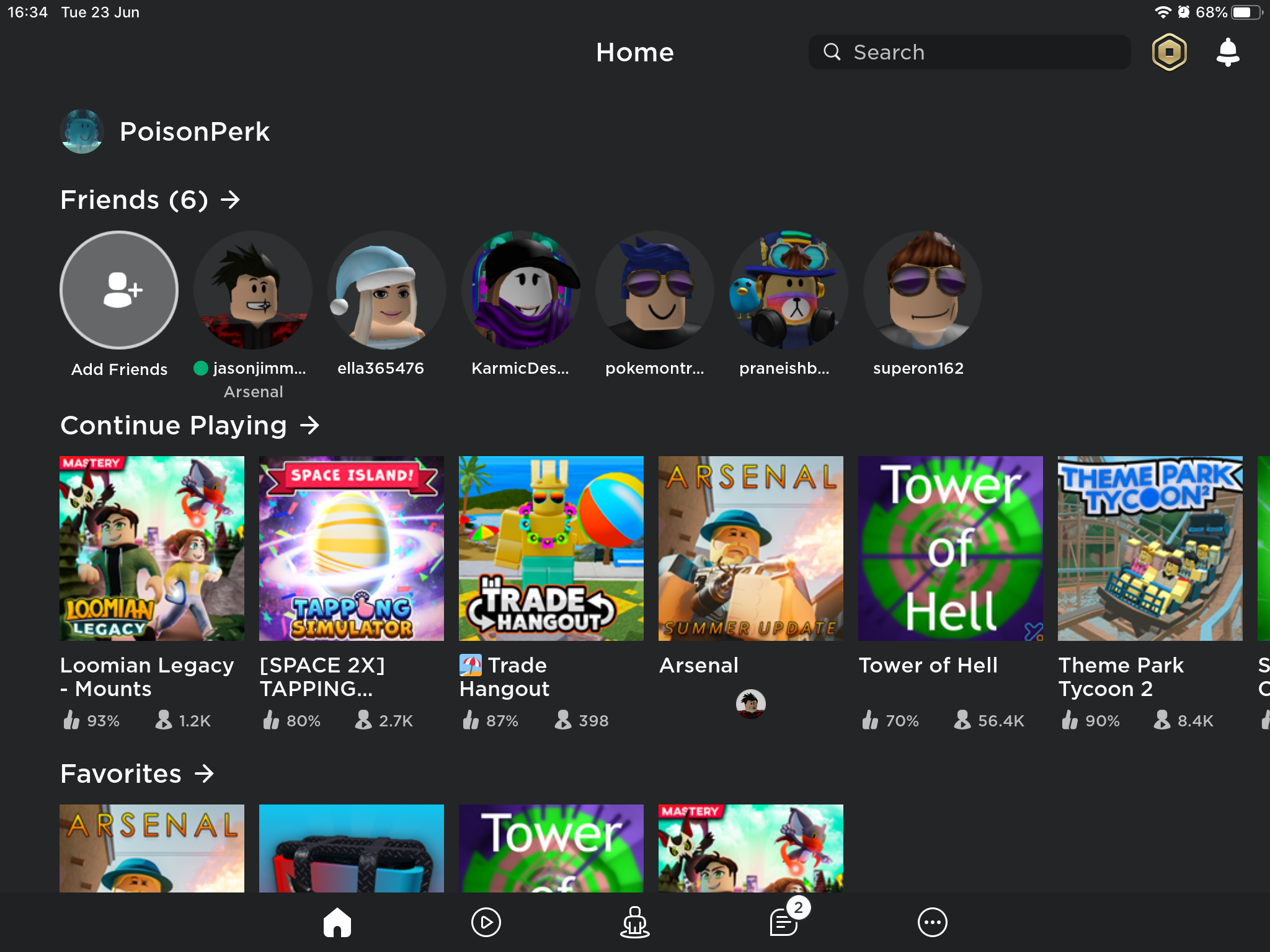Open the Home tab in bottom bar
The width and height of the screenshot is (1270, 952).
[337, 922]
